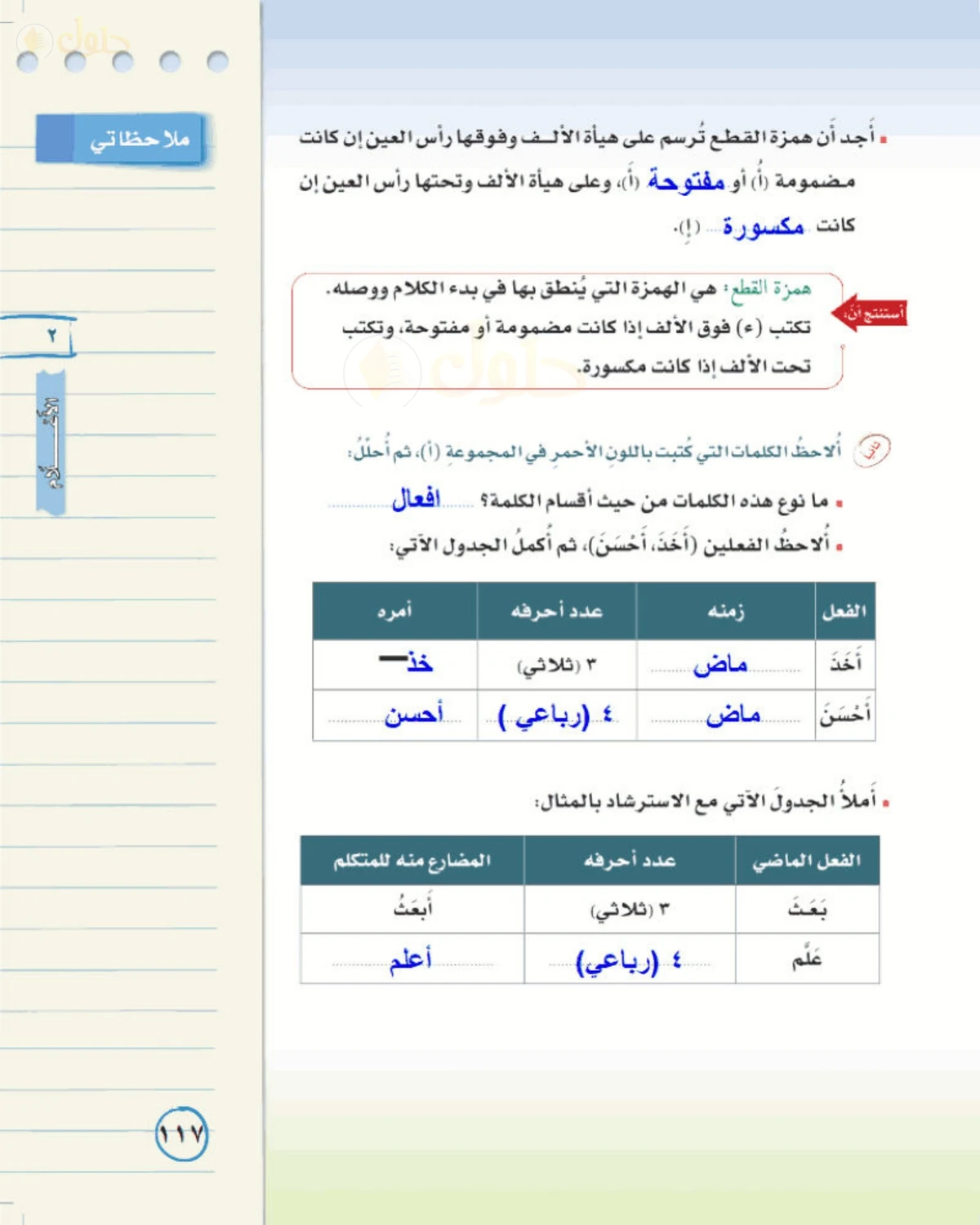Click the imperative answer خذ
This screenshot has width=980, height=1225.
[420, 663]
